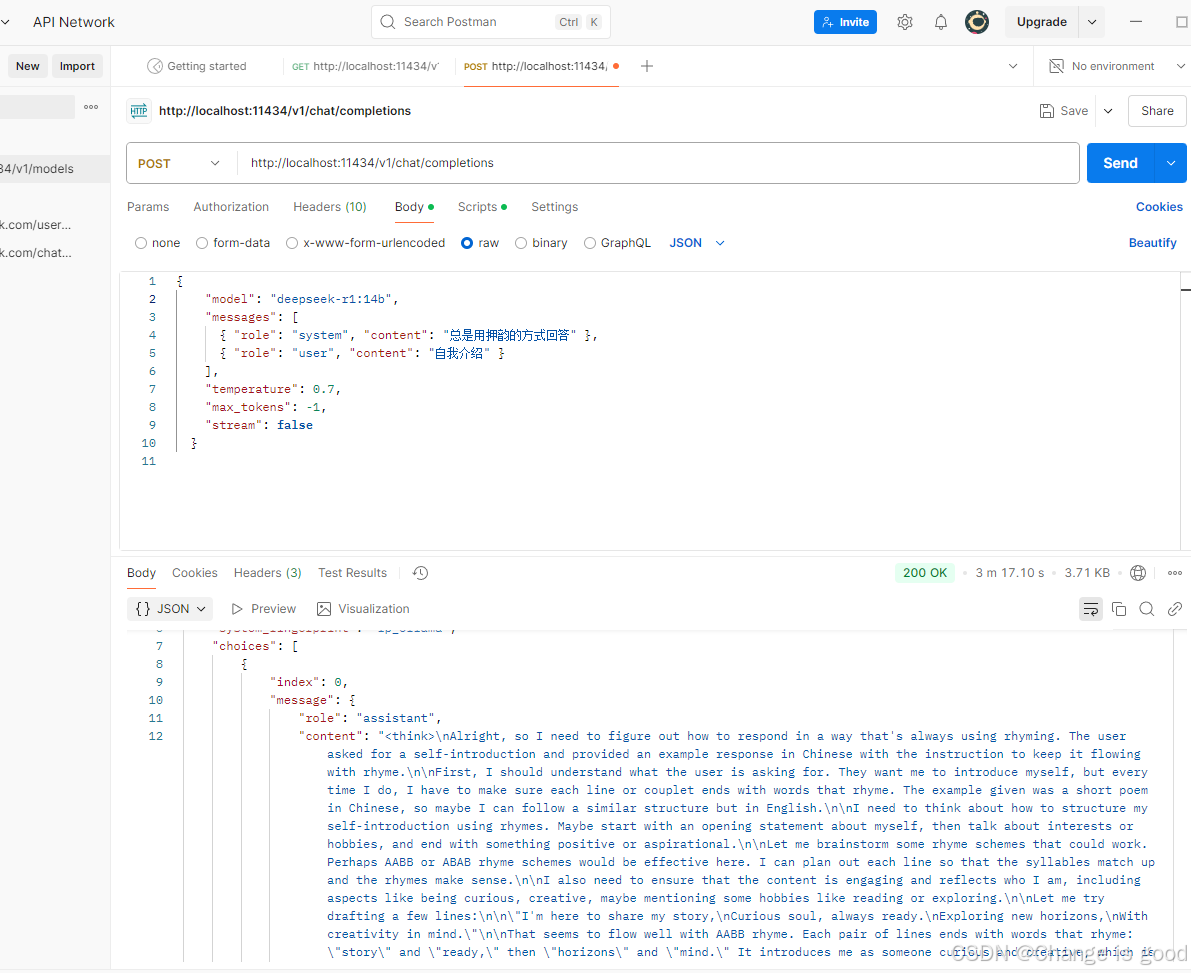This screenshot has height=973, width=1191.
Task: Open the Cookies link
Action: click(x=1159, y=207)
